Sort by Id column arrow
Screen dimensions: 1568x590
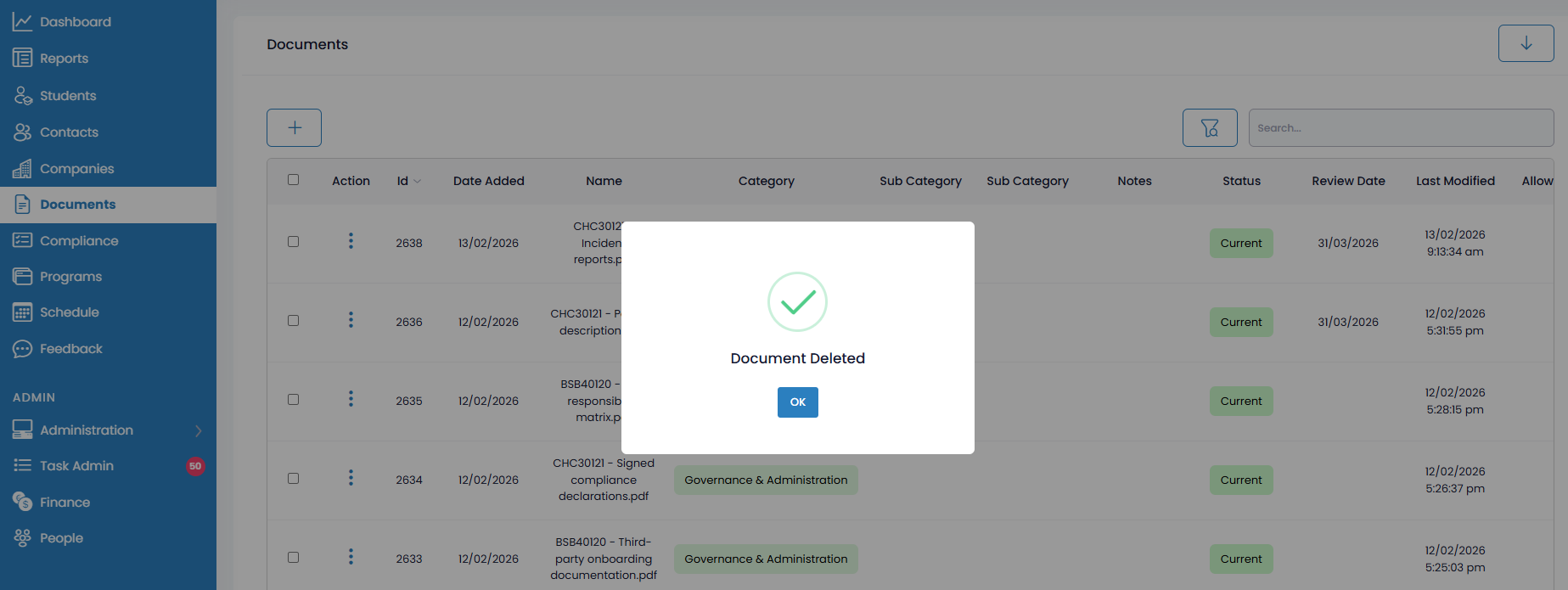click(x=418, y=182)
